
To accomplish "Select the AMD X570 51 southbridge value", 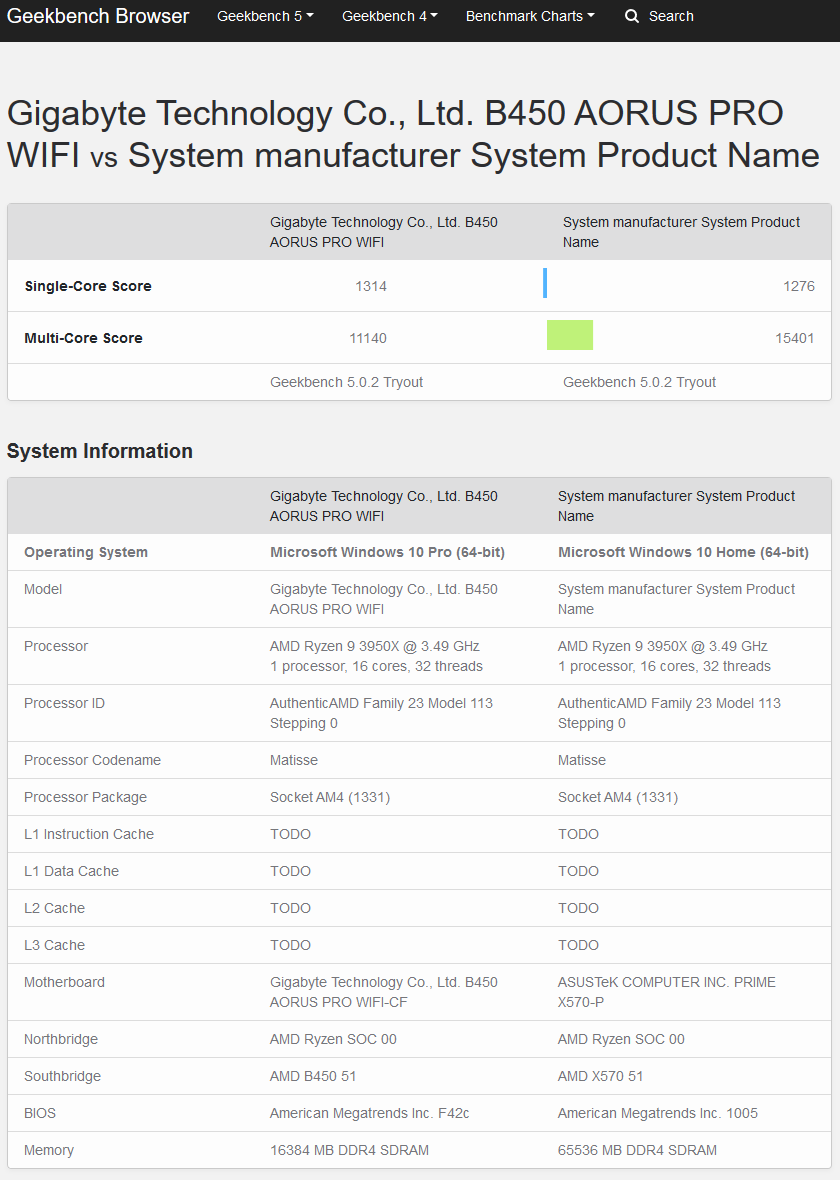I will click(x=601, y=1076).
